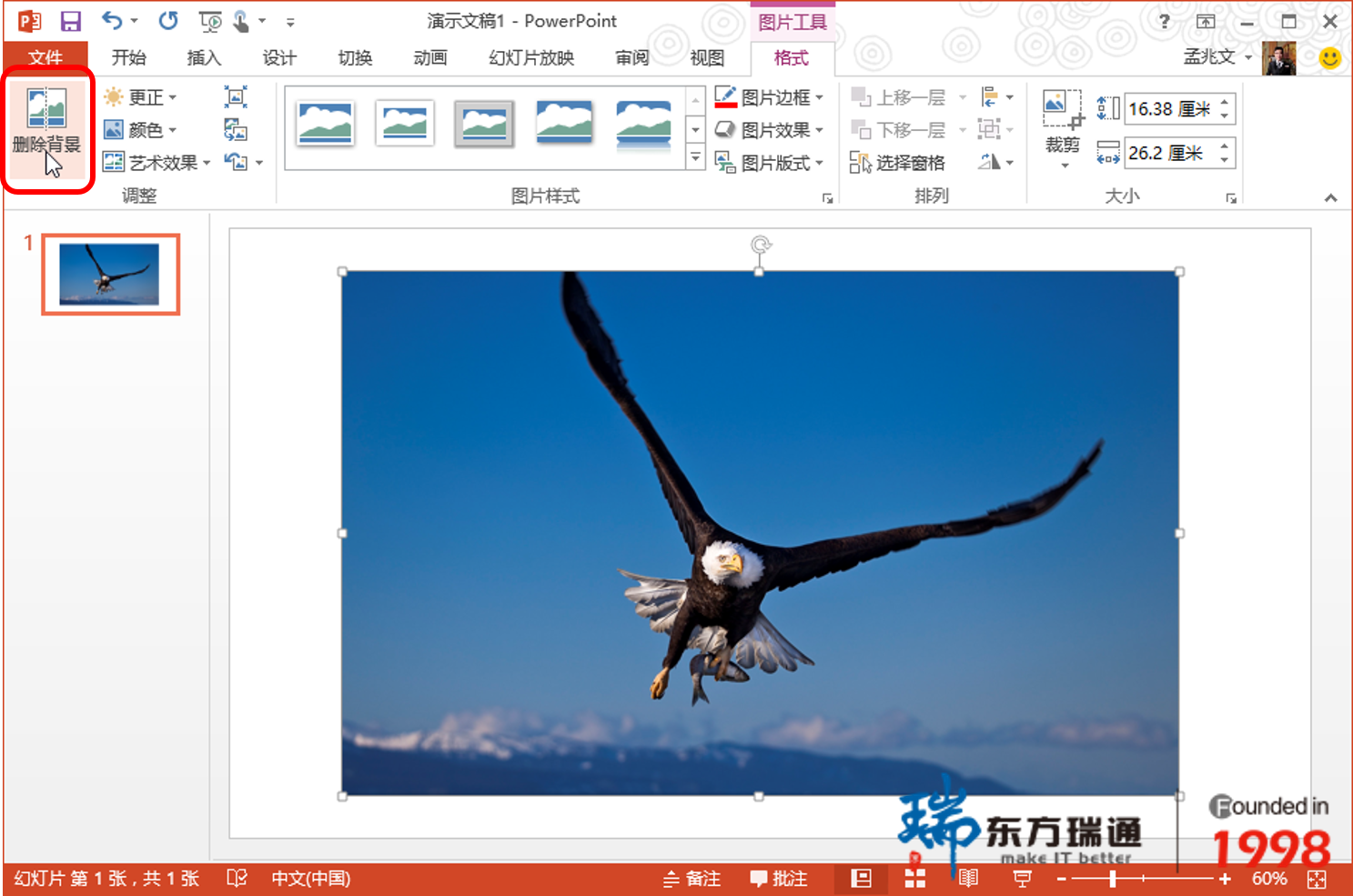Click the reset picture icon
The width and height of the screenshot is (1353, 896).
coord(237,162)
